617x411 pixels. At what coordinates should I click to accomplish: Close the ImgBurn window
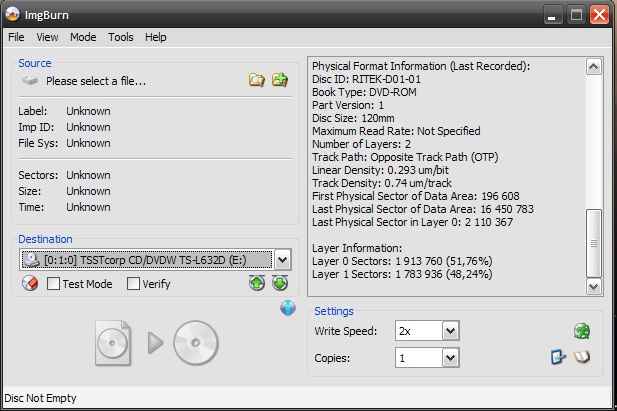(599, 15)
